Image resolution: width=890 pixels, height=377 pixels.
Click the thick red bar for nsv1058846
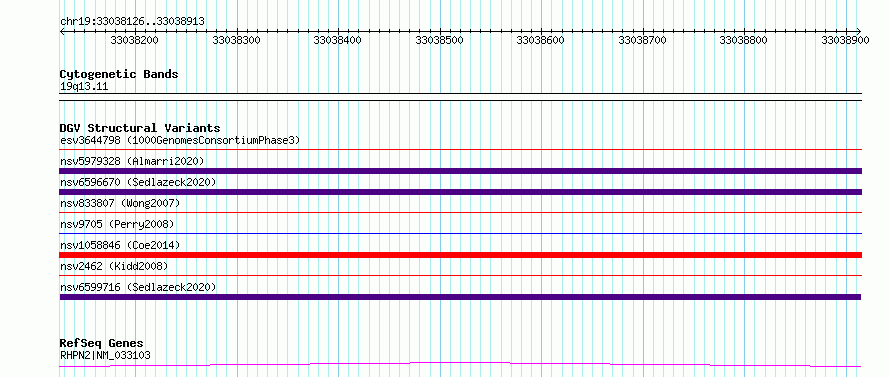[460, 255]
